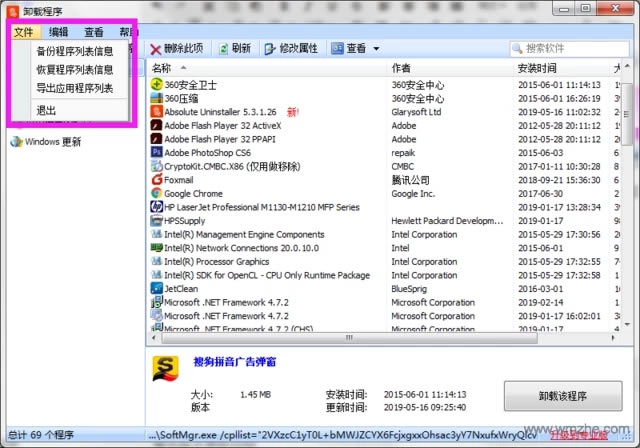
Task: Click Glarysoft Ltd author cell
Action: [416, 112]
